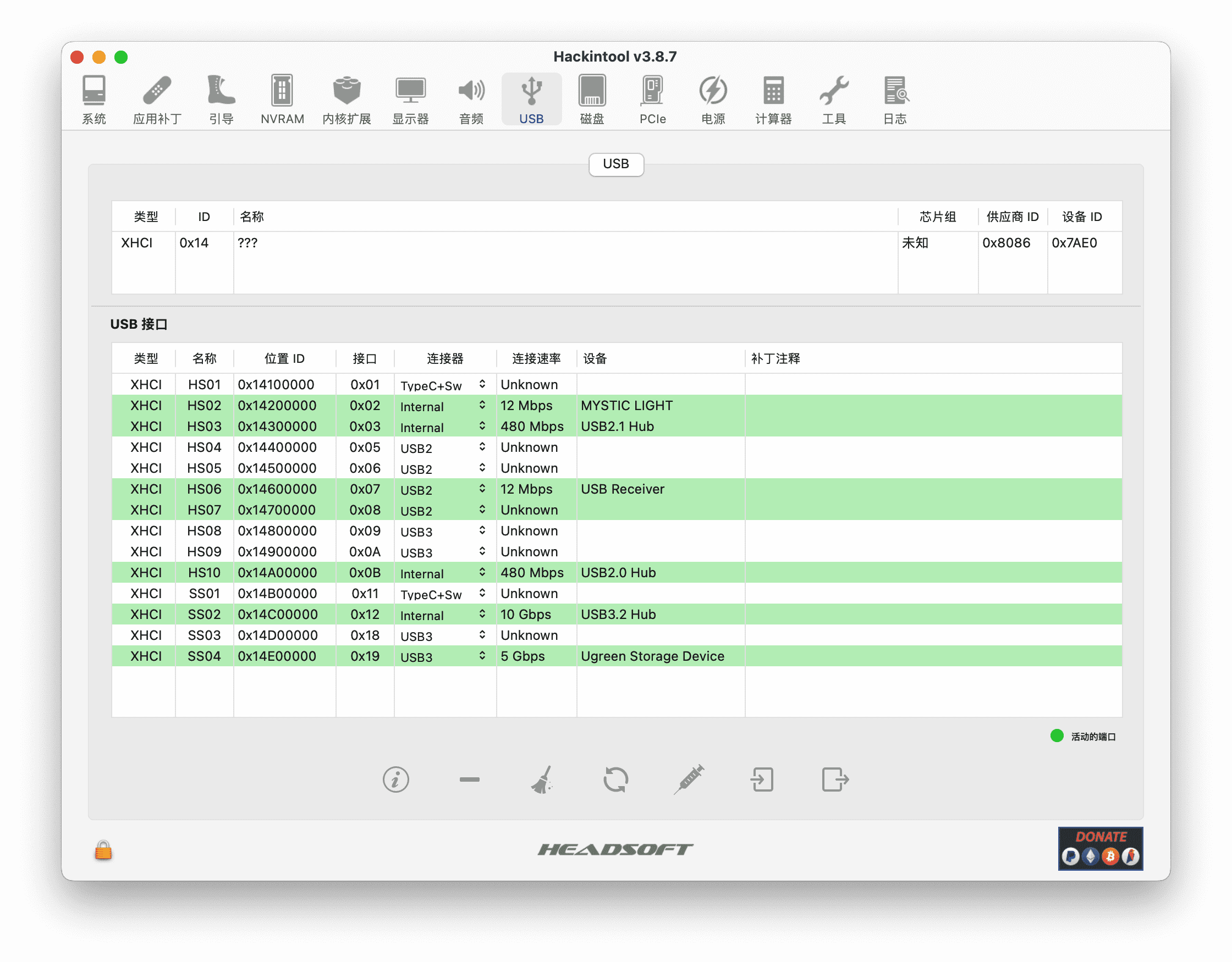Click the HEADSOFT logo

point(615,849)
